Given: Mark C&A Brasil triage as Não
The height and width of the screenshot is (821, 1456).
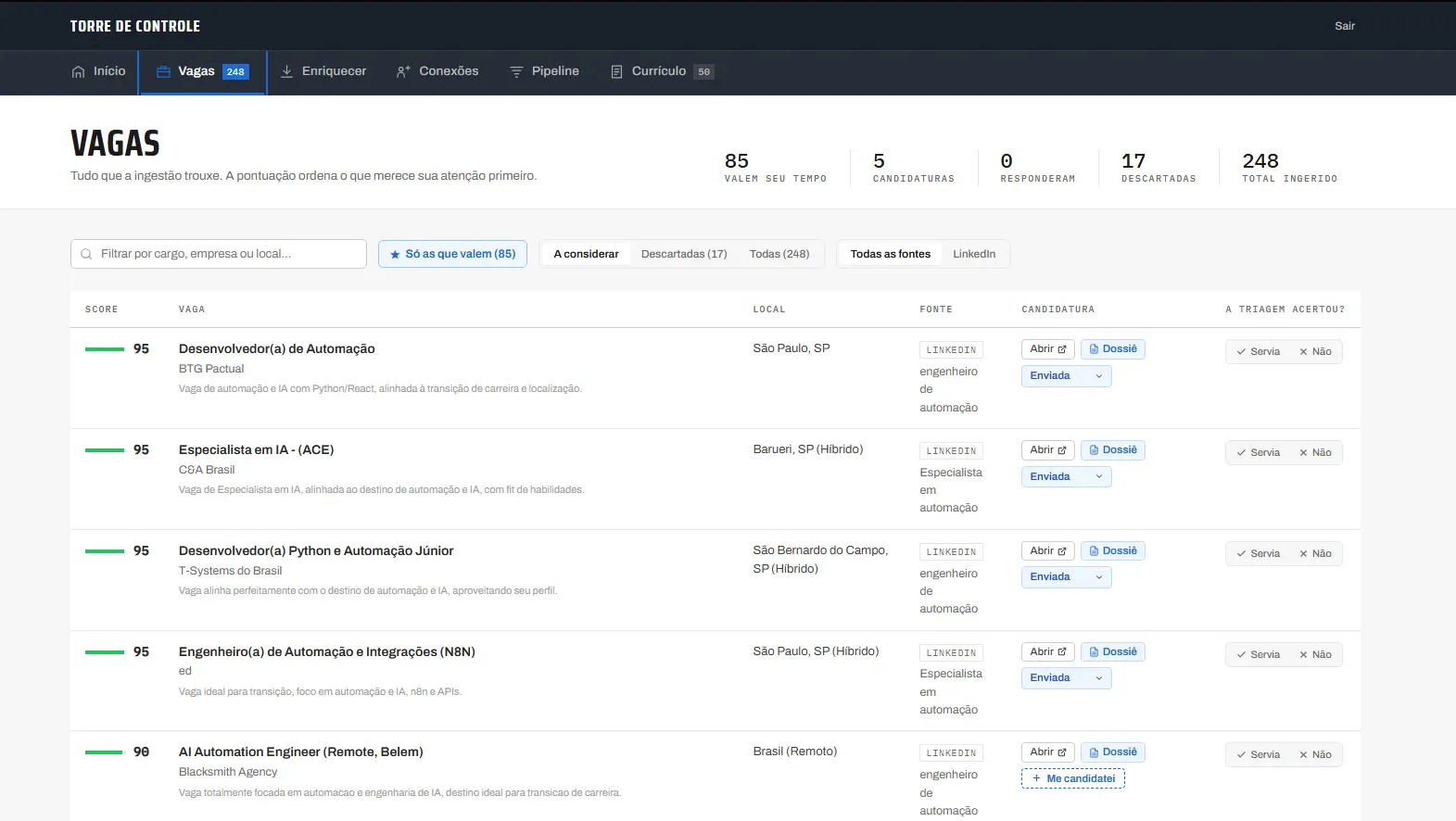Looking at the screenshot, I should click(1315, 453).
